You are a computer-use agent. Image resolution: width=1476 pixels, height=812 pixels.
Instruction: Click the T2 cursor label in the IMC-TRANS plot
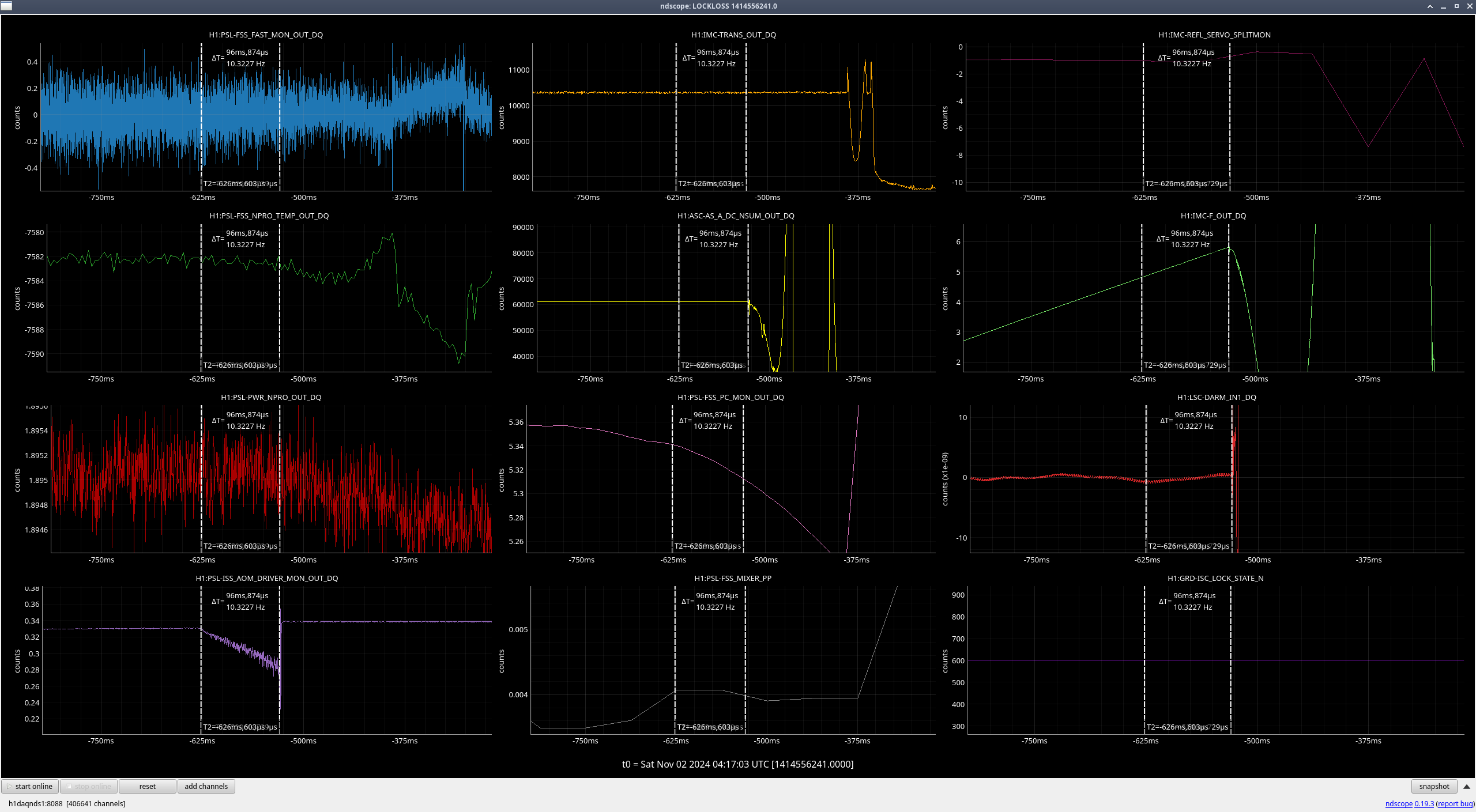point(710,183)
